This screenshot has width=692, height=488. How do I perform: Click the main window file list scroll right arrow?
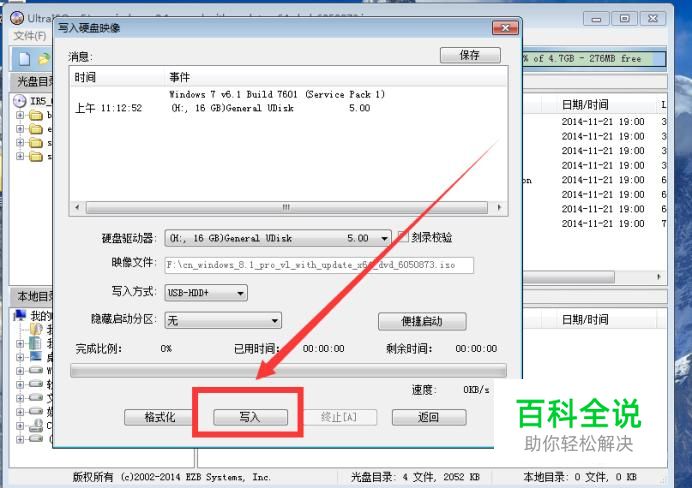pyautogui.click(x=659, y=277)
